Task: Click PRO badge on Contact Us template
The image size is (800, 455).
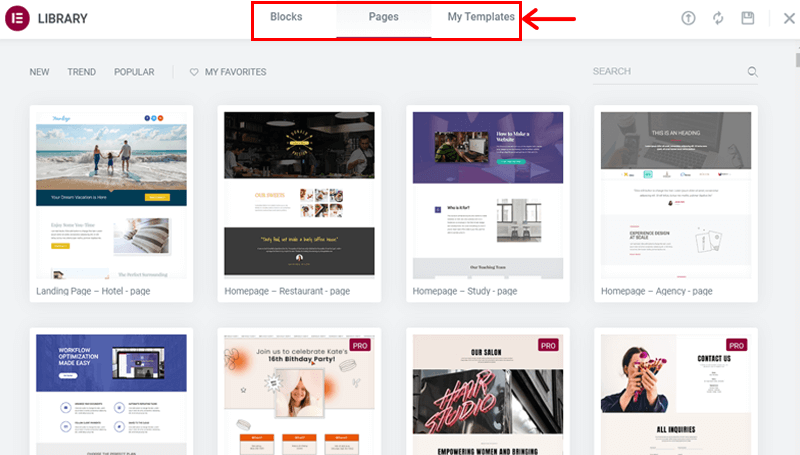Action: pos(736,345)
